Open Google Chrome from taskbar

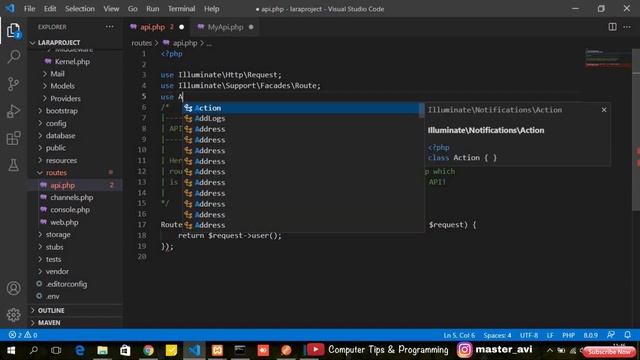(x=148, y=350)
